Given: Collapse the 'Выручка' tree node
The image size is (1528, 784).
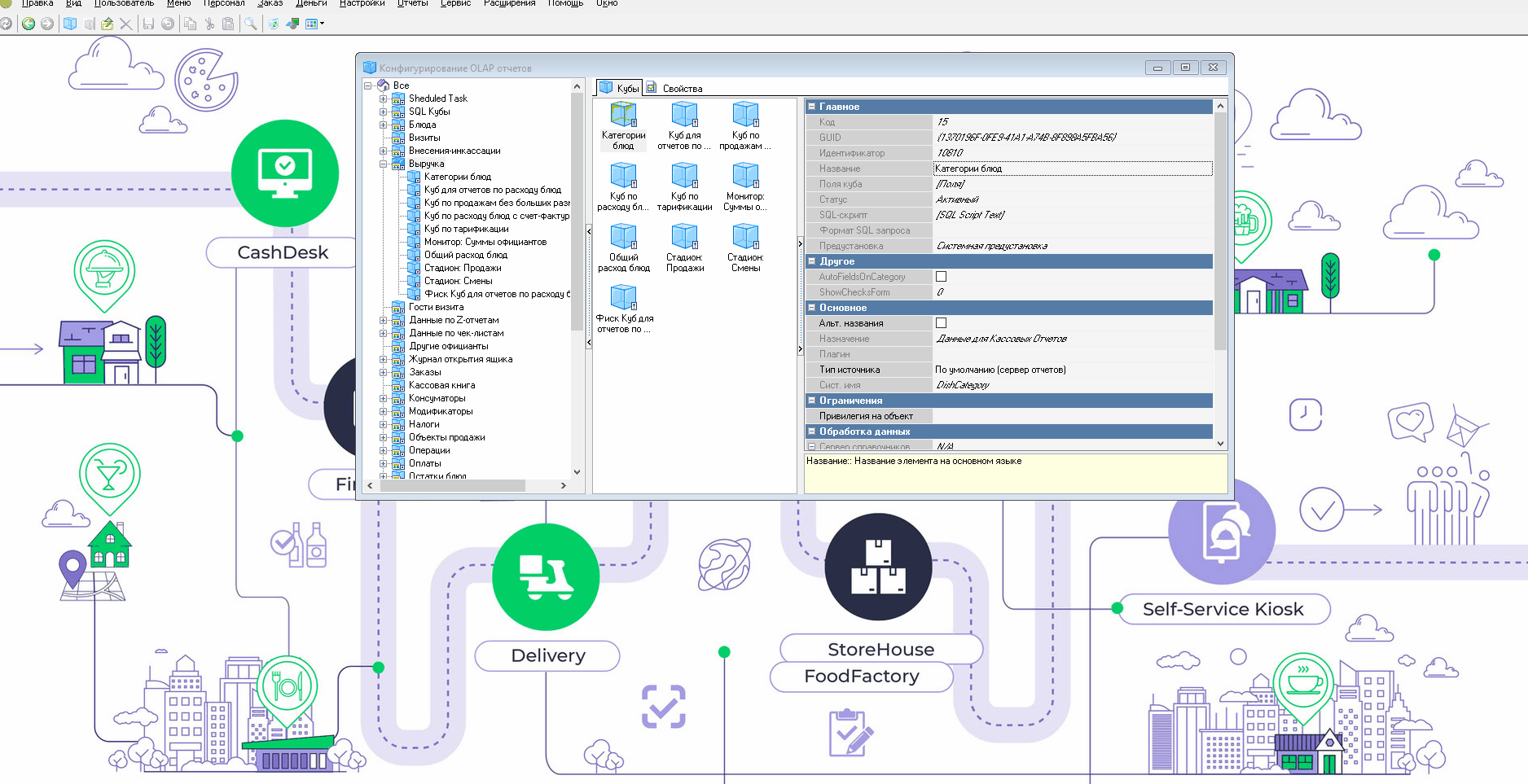Looking at the screenshot, I should 383,164.
